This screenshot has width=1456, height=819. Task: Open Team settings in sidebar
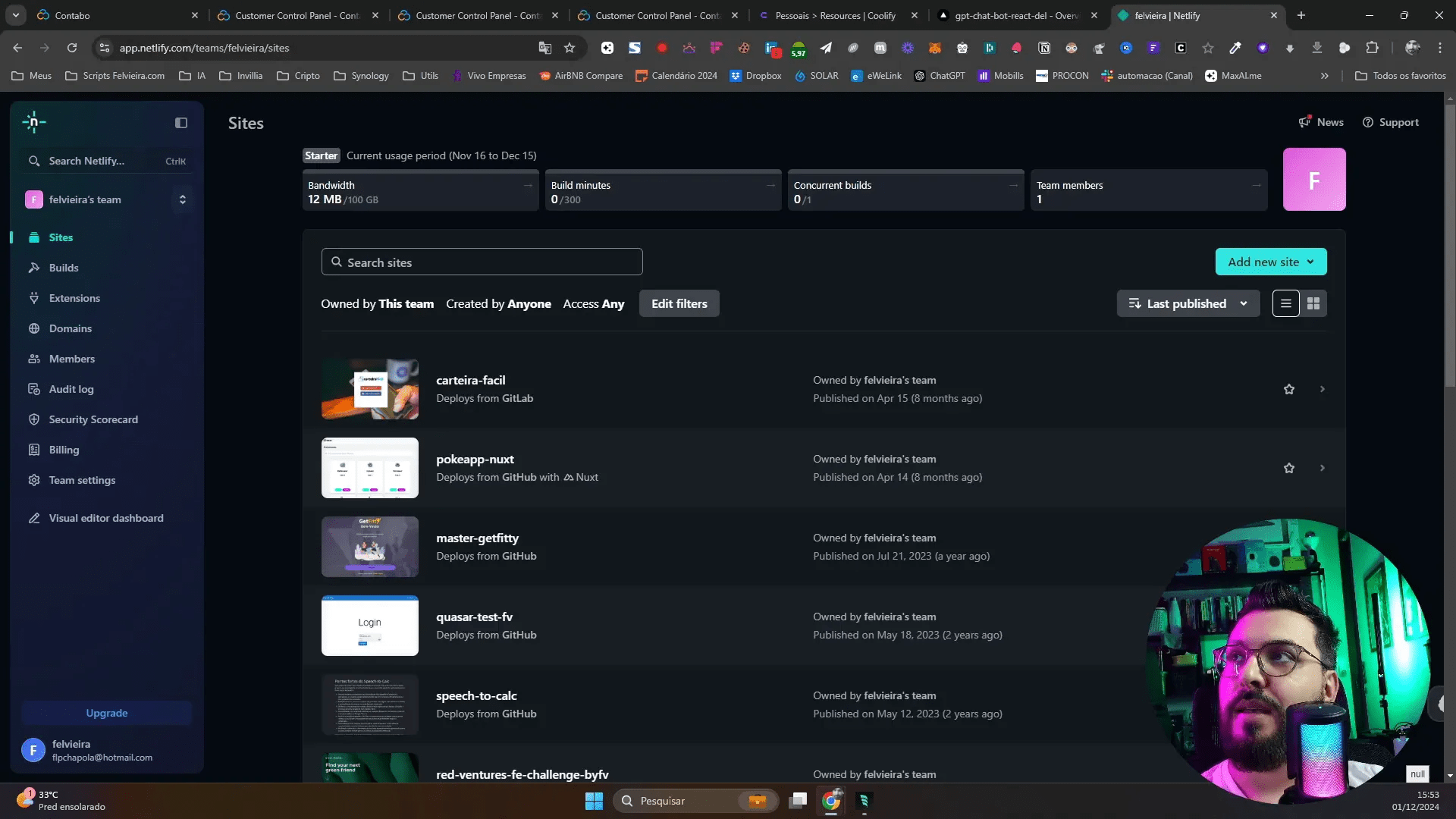[82, 480]
